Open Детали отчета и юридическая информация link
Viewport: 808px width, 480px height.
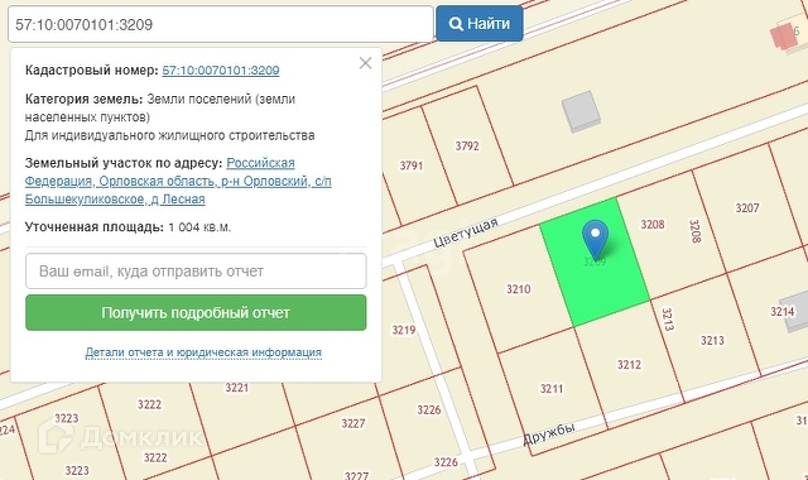[x=203, y=352]
